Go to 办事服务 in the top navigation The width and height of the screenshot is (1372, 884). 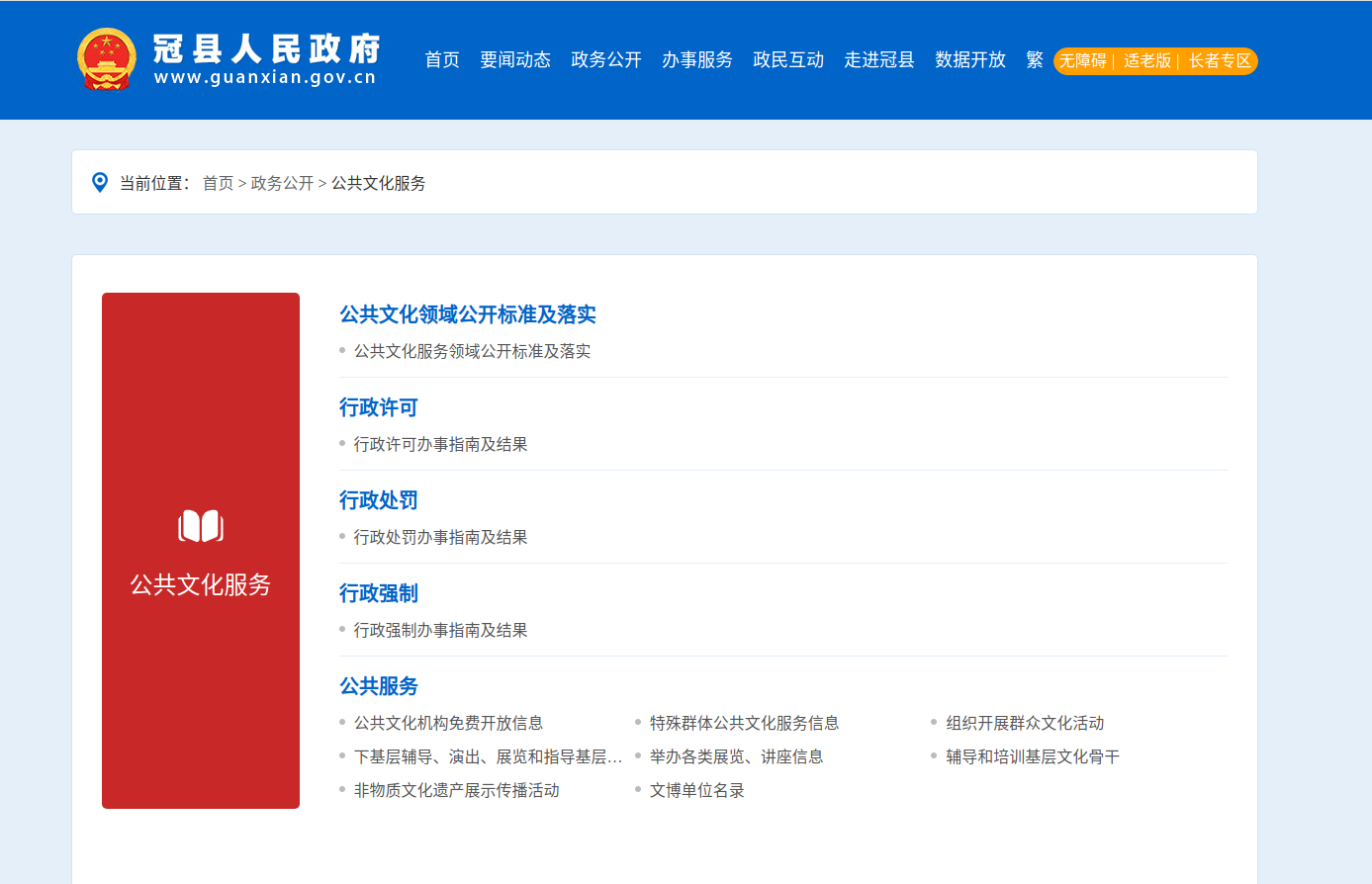(x=697, y=60)
